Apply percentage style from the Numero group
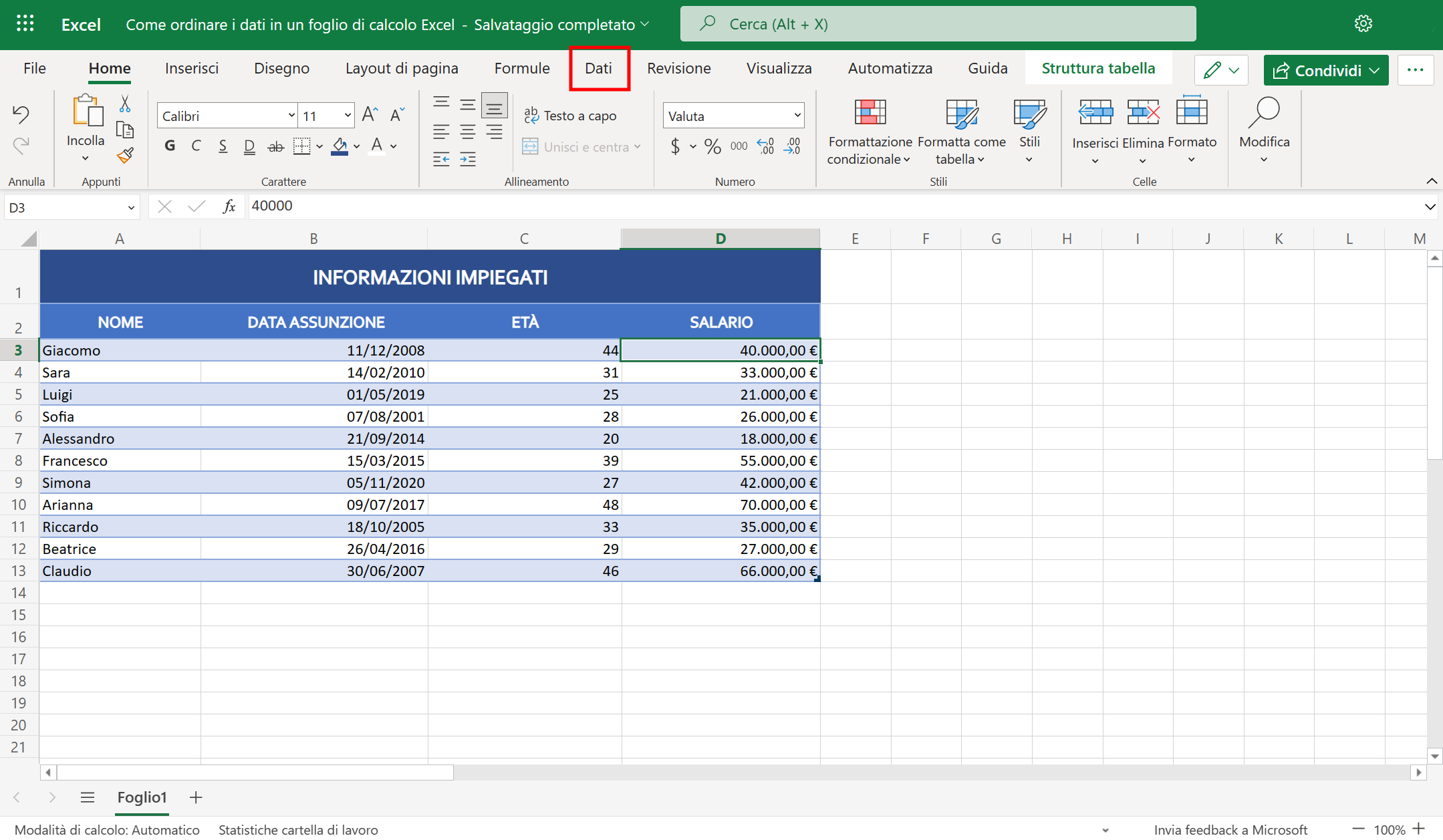This screenshot has height=840, width=1443. point(712,146)
